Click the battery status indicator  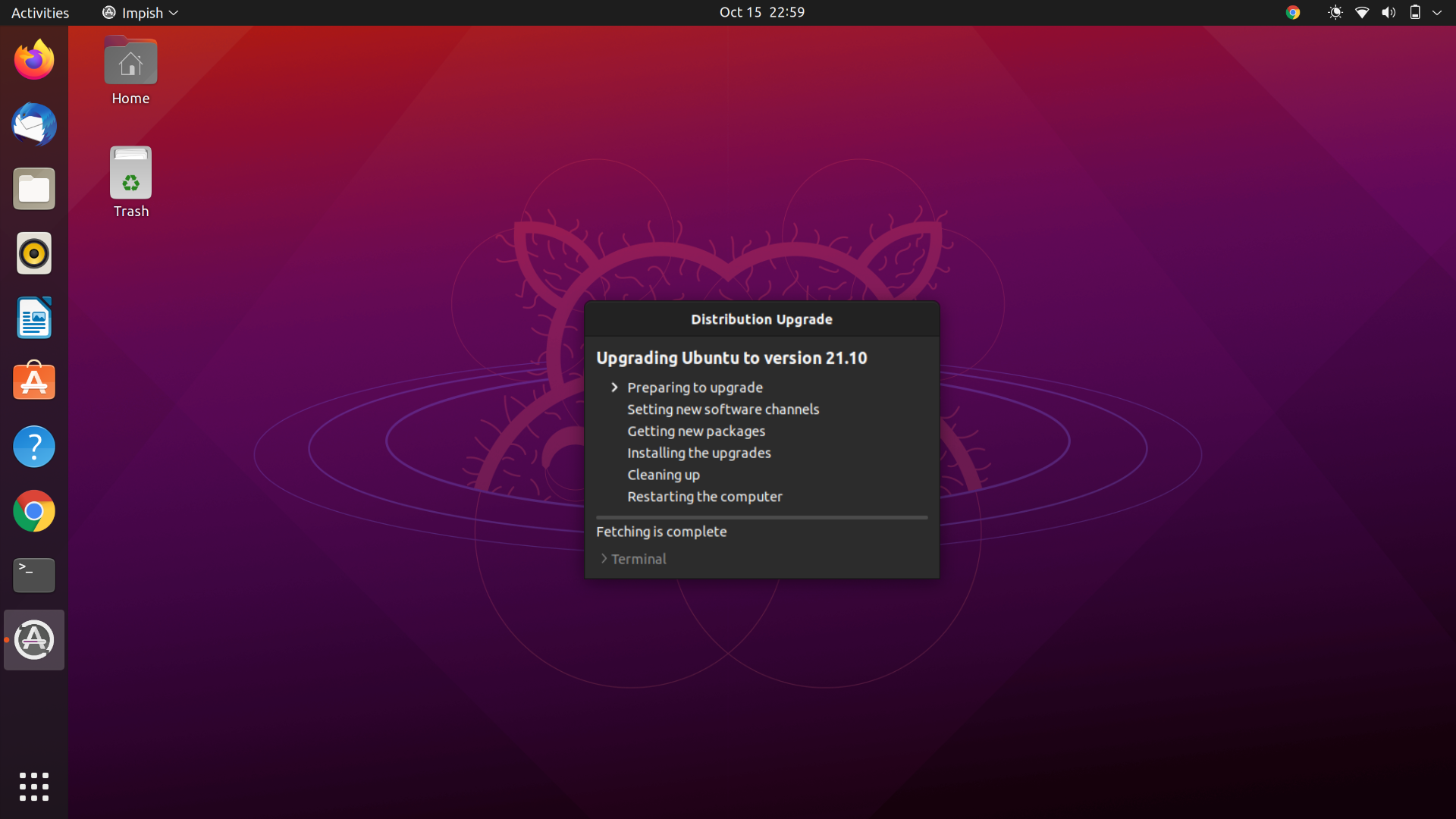pos(1415,12)
